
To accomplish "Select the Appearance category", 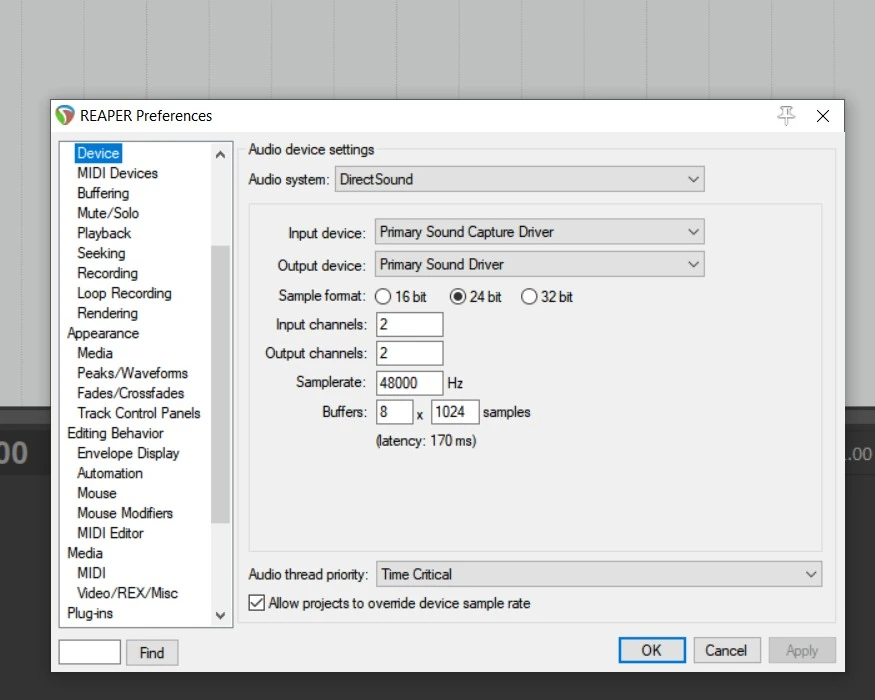I will (x=103, y=333).
